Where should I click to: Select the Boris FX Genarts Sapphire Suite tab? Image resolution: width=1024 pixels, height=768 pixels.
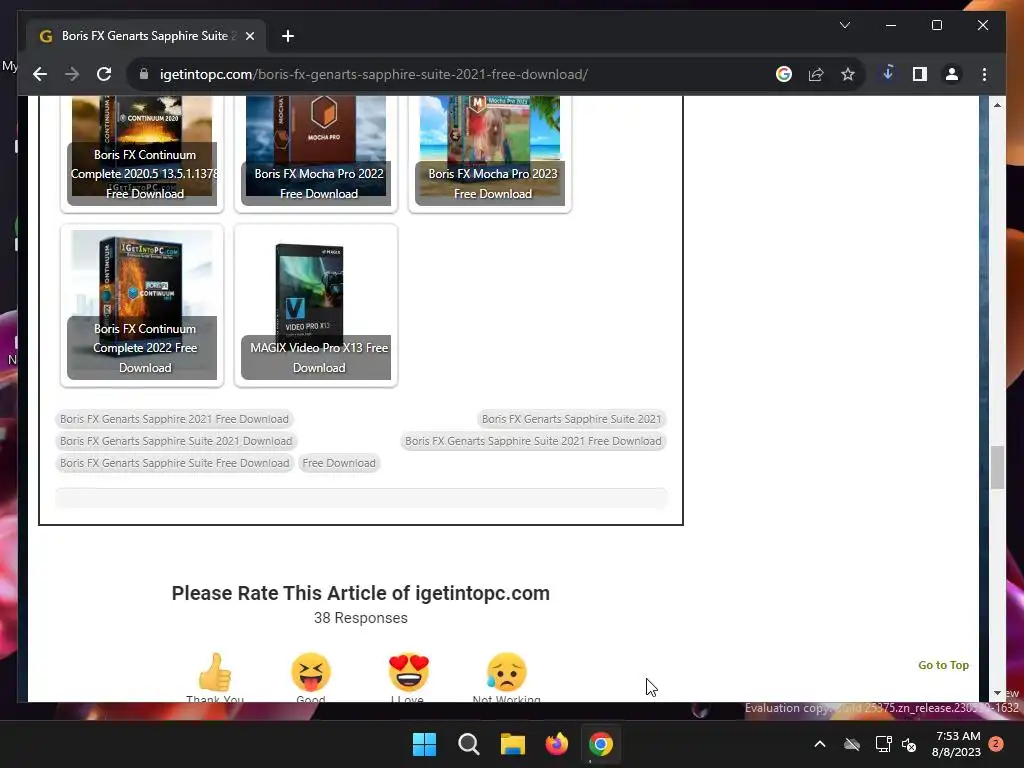pyautogui.click(x=145, y=36)
